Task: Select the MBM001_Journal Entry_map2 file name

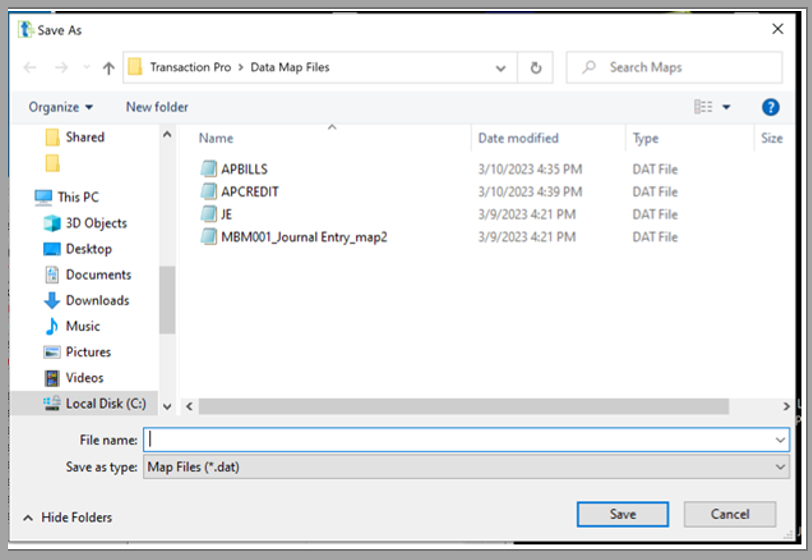Action: 304,237
